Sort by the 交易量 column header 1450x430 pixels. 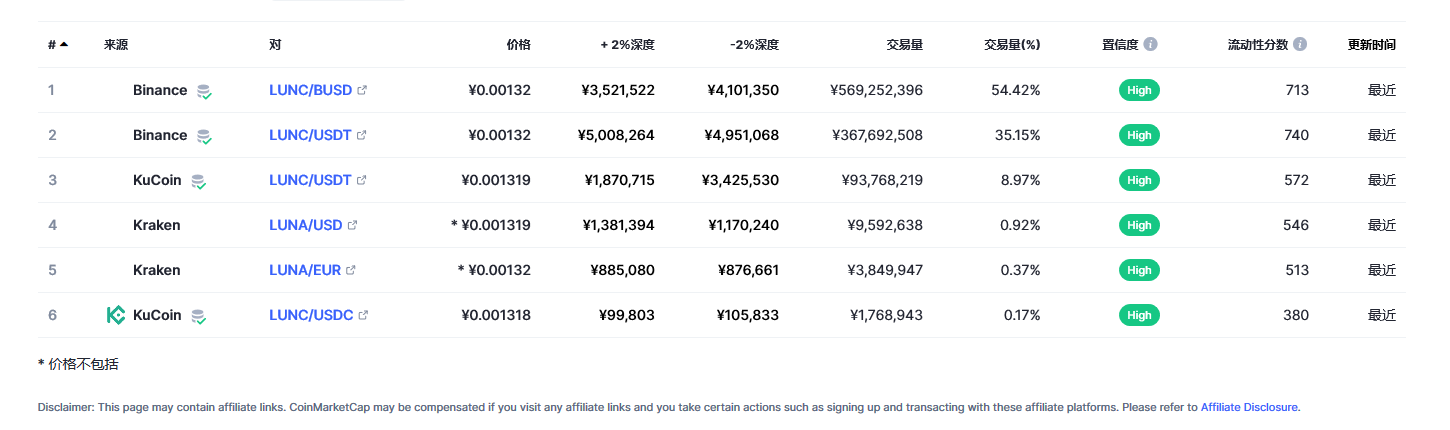(x=904, y=45)
